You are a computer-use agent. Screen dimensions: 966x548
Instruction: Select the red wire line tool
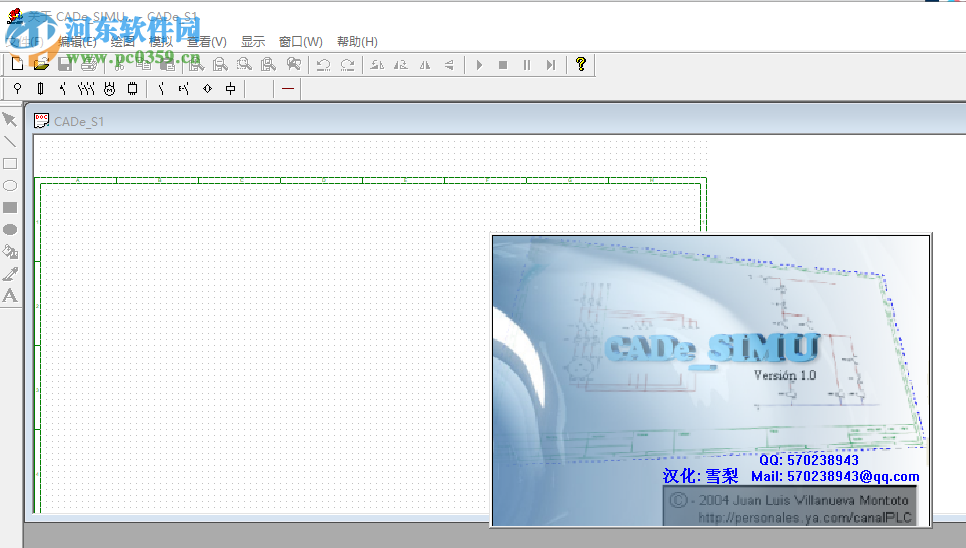click(x=288, y=89)
